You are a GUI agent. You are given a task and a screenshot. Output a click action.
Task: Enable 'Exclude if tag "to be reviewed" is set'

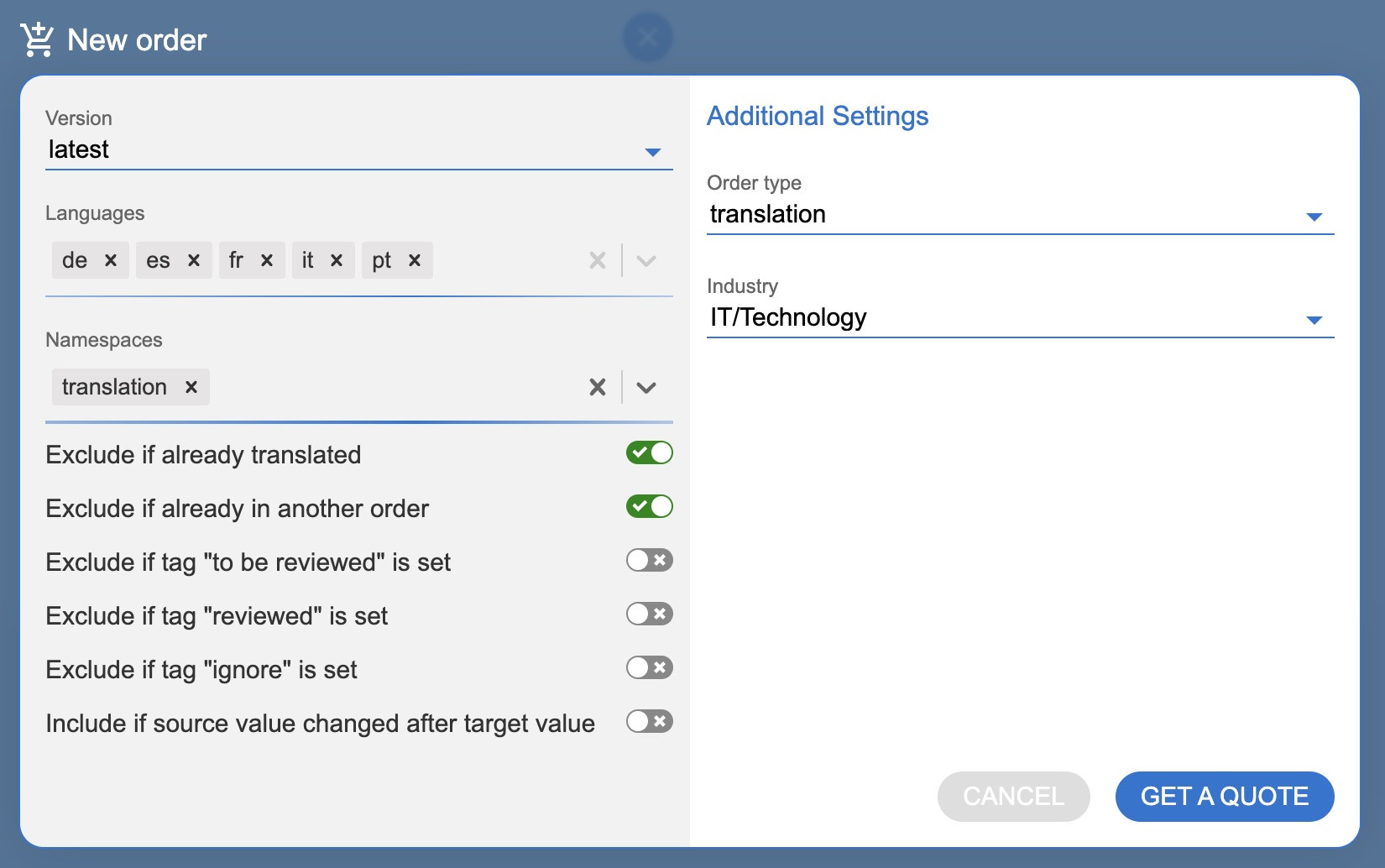pos(649,561)
